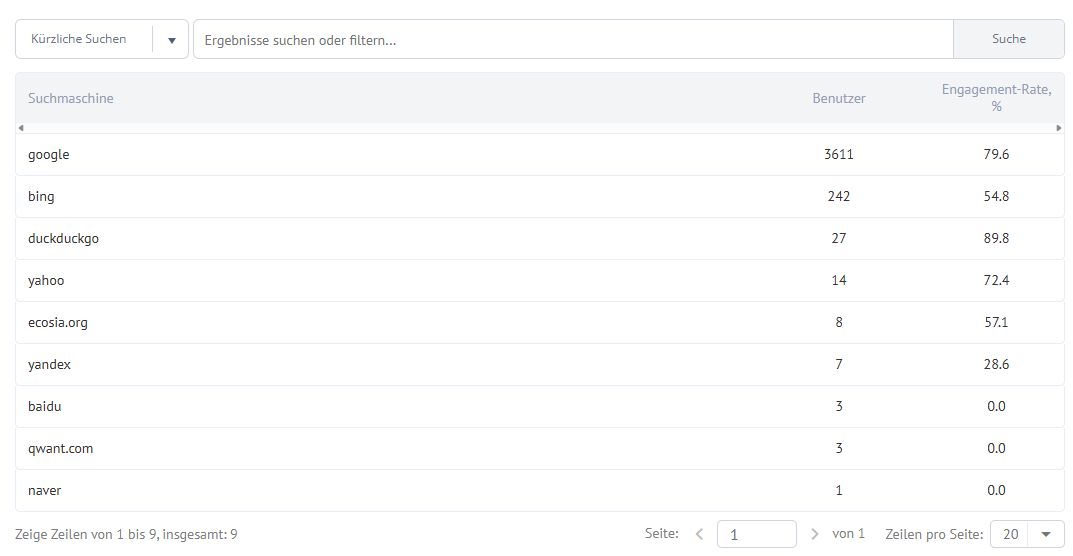Select the google row name
This screenshot has height=556, width=1073.
49,155
